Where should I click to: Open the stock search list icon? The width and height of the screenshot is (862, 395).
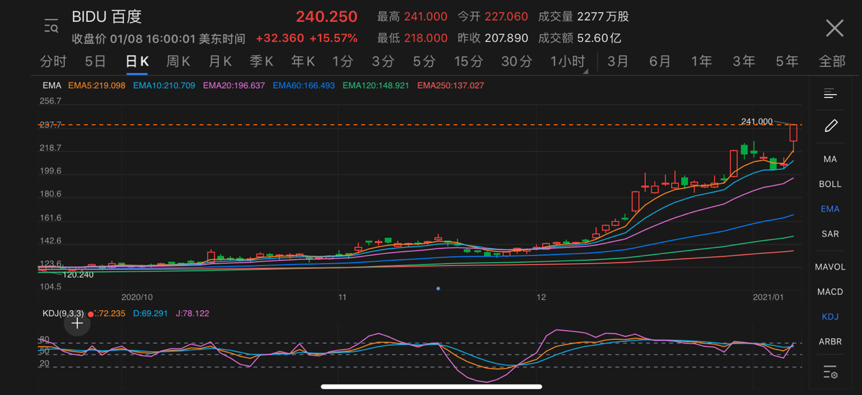[51, 26]
